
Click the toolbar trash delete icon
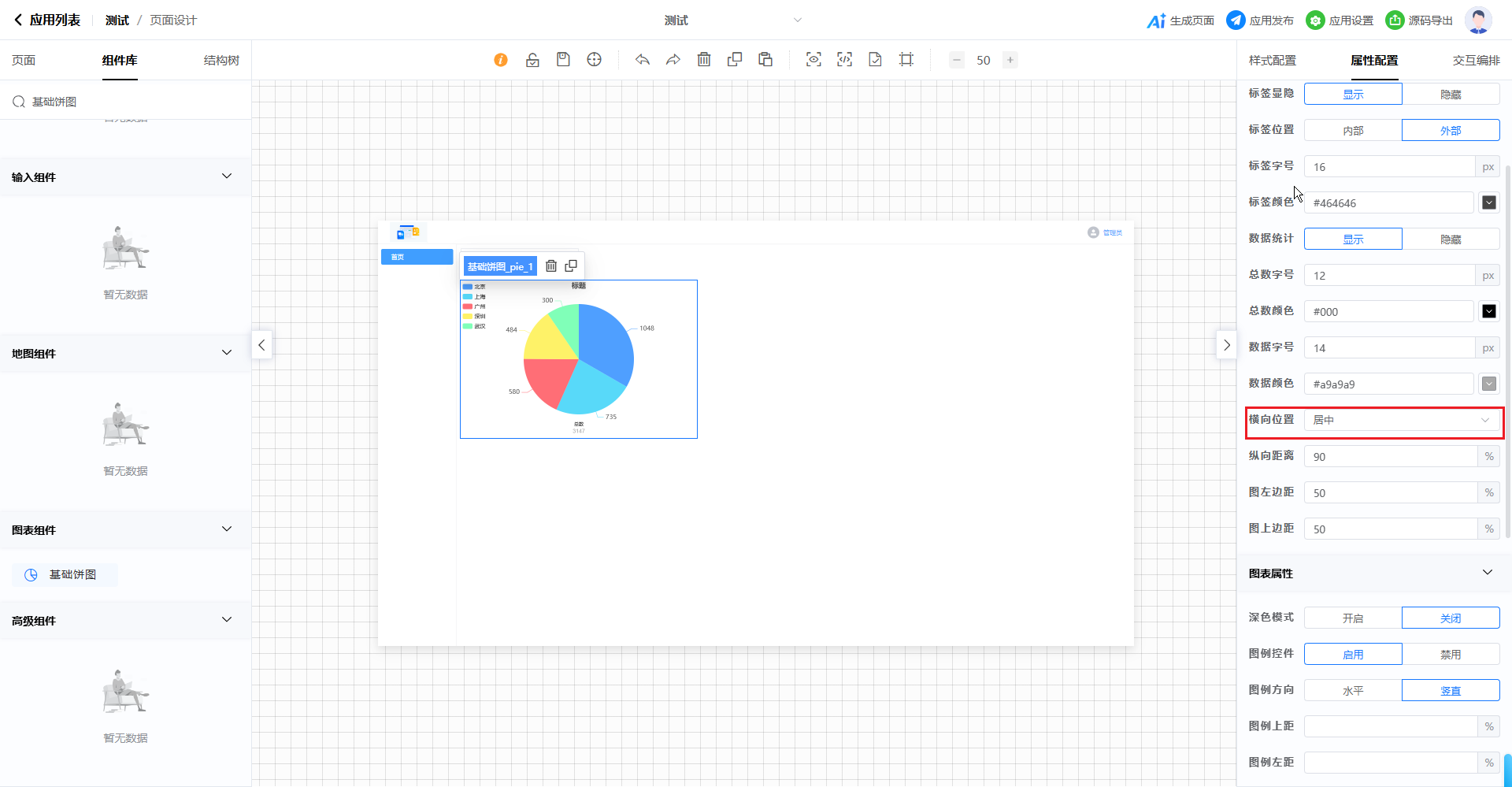[704, 60]
